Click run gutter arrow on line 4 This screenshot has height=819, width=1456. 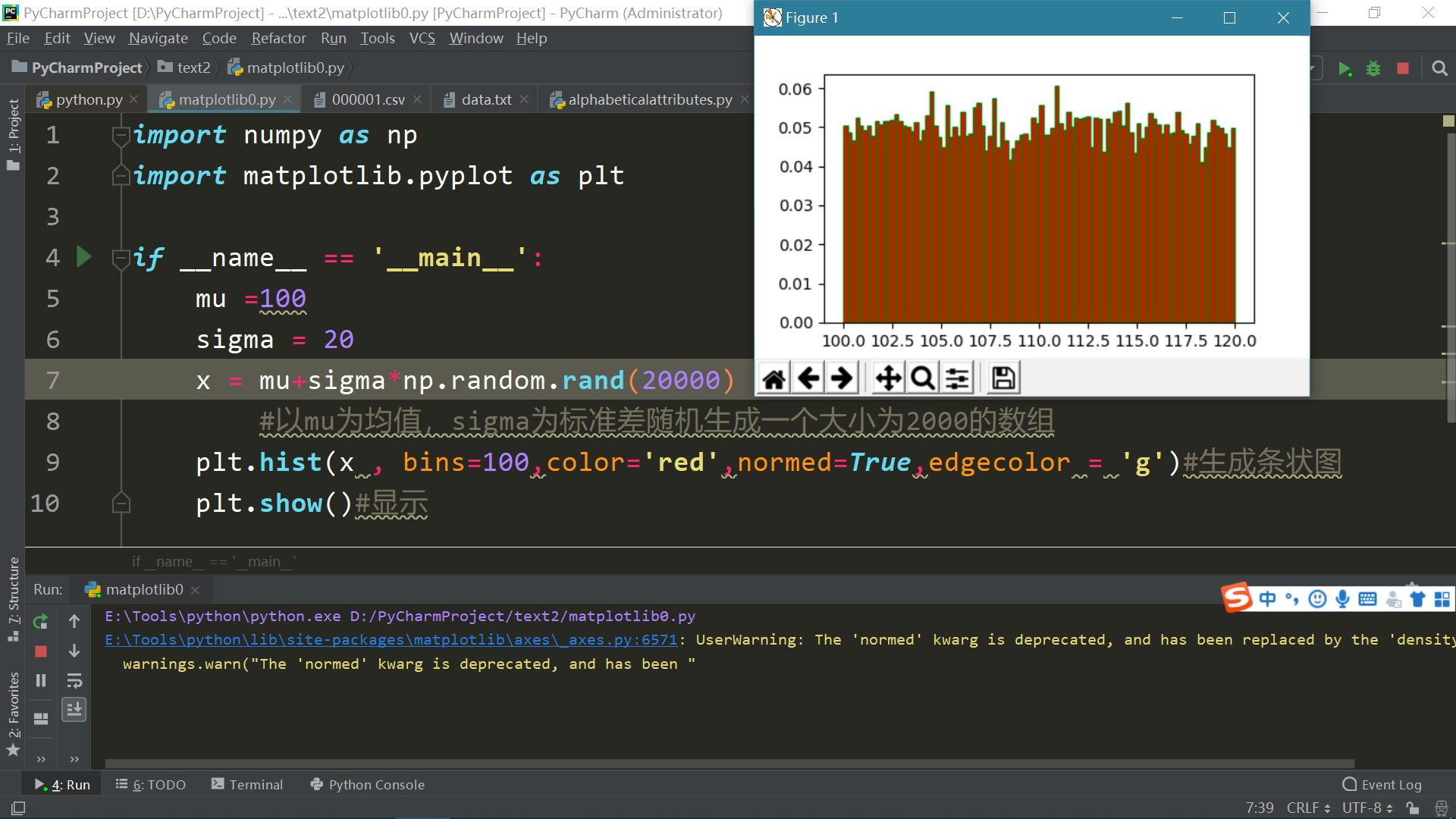point(84,257)
